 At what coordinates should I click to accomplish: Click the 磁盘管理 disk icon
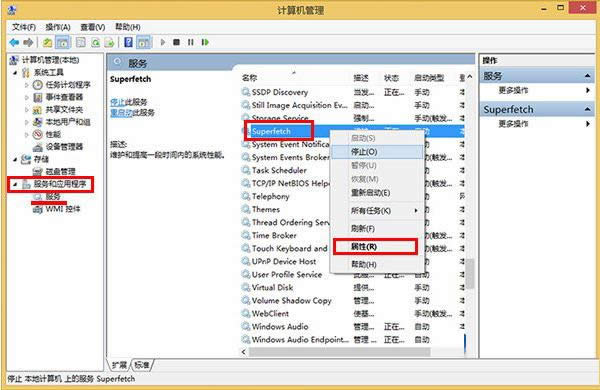click(38, 171)
